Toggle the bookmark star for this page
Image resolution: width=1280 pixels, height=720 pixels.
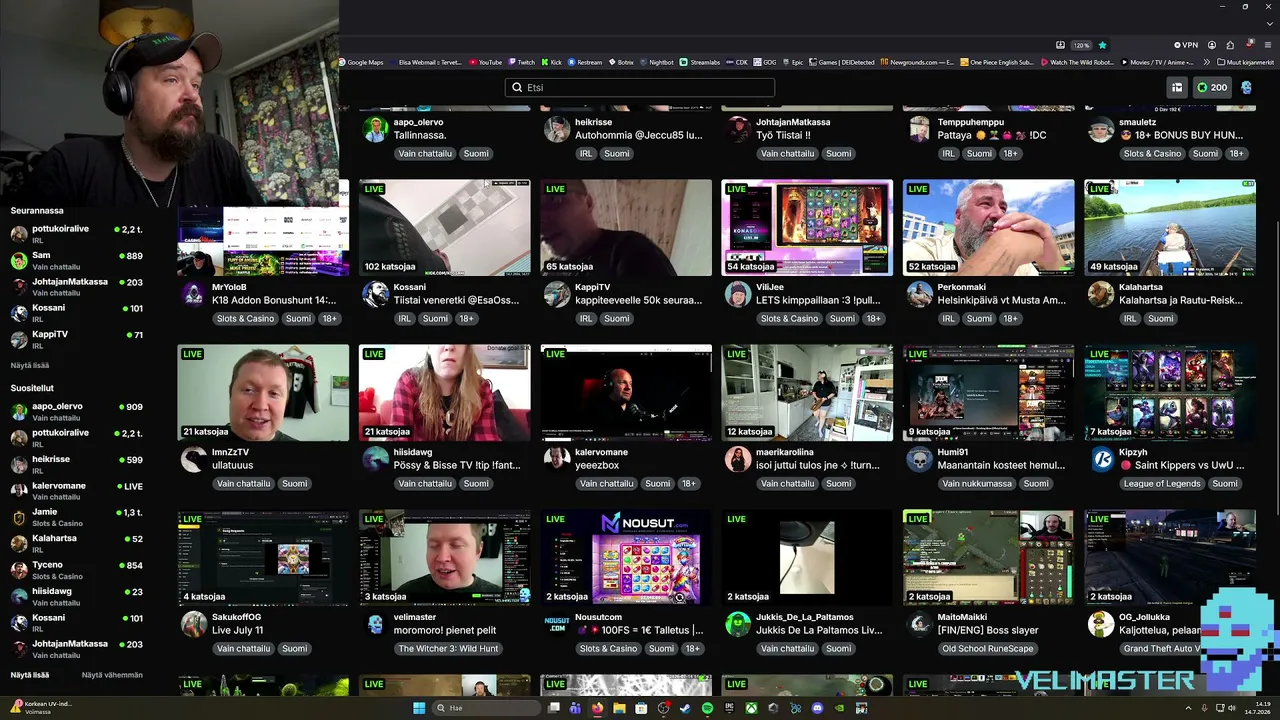click(1103, 45)
